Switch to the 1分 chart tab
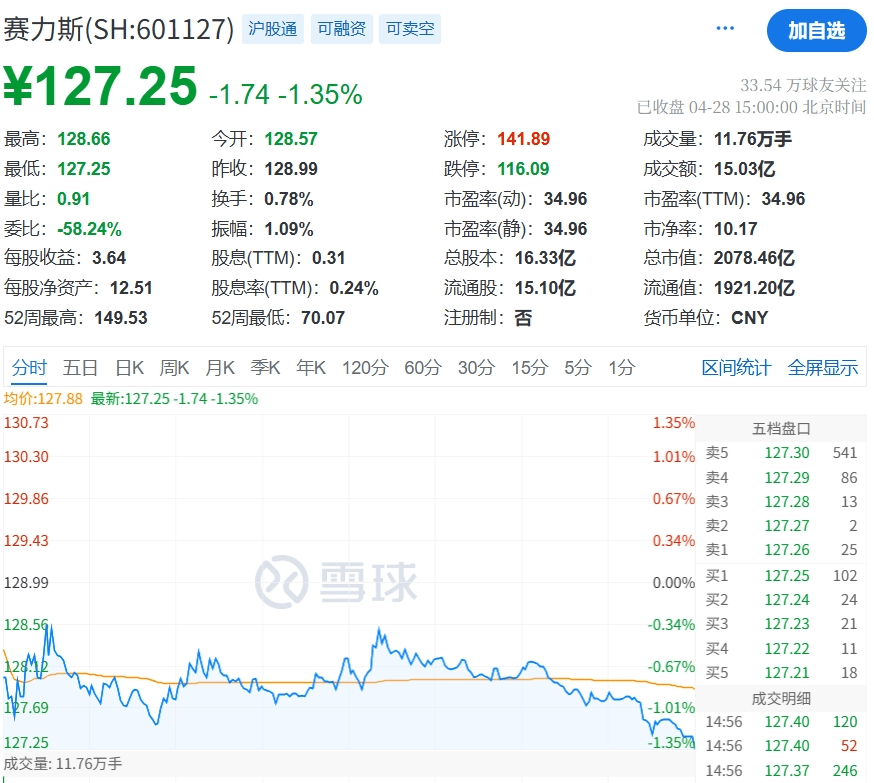The width and height of the screenshot is (874, 783). click(621, 368)
